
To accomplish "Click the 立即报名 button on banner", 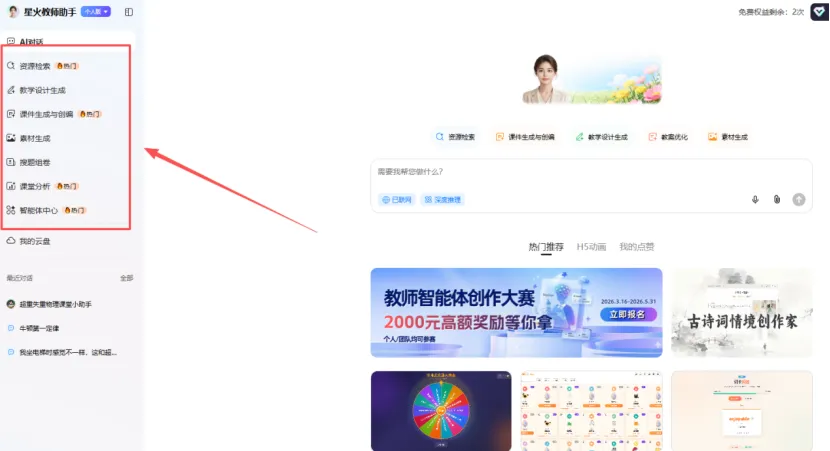I will 628,314.
